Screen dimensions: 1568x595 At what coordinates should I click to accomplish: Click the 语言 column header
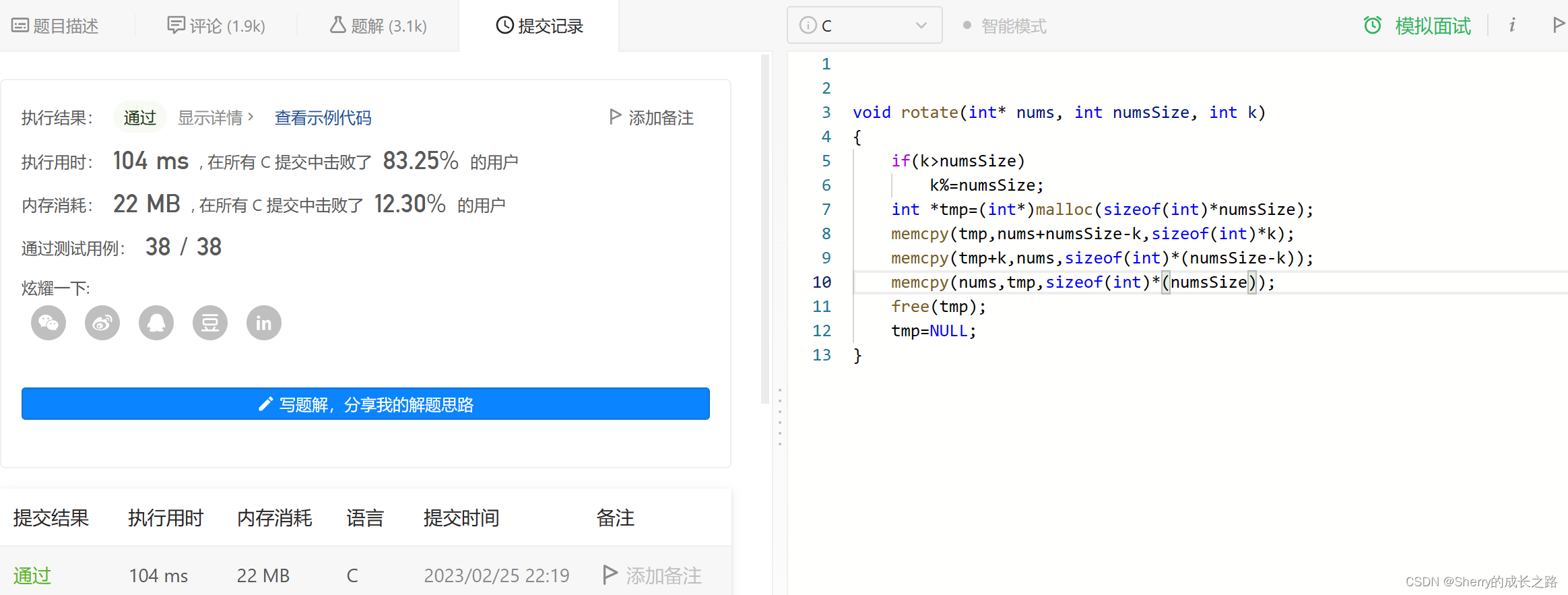[x=365, y=518]
